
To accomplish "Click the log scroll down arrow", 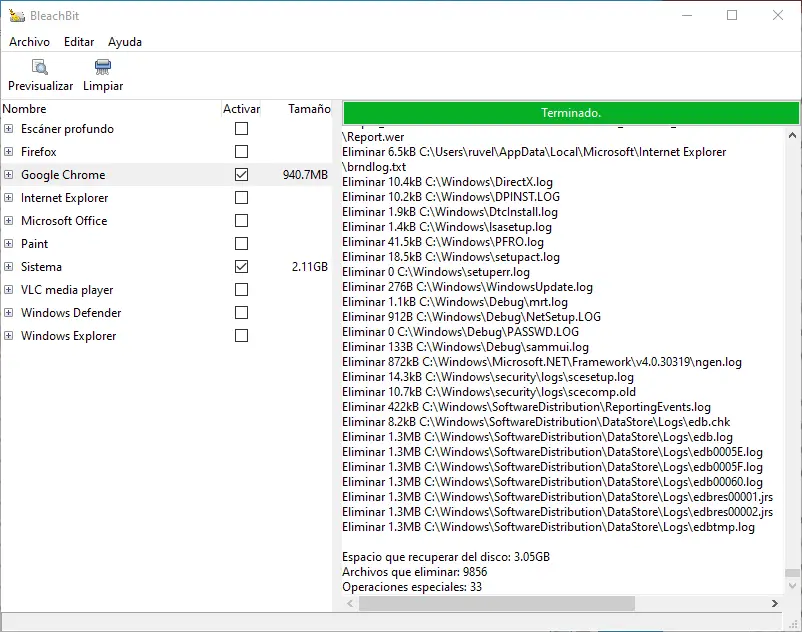I will (x=792, y=585).
